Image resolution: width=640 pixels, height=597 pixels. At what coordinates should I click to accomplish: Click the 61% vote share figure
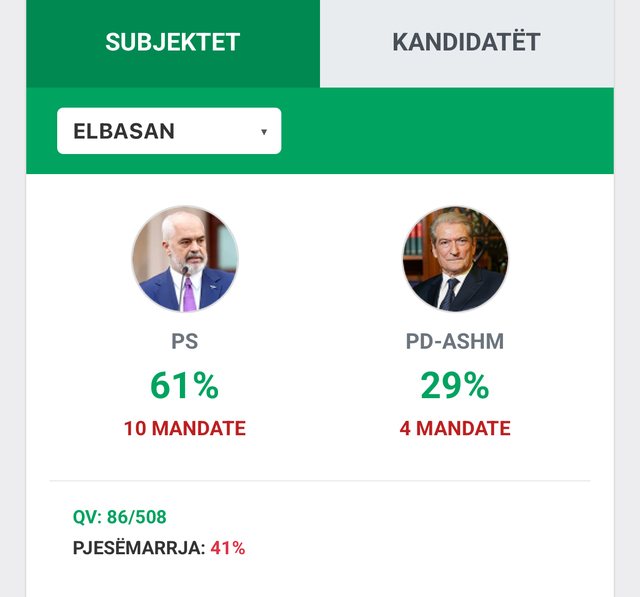[184, 385]
